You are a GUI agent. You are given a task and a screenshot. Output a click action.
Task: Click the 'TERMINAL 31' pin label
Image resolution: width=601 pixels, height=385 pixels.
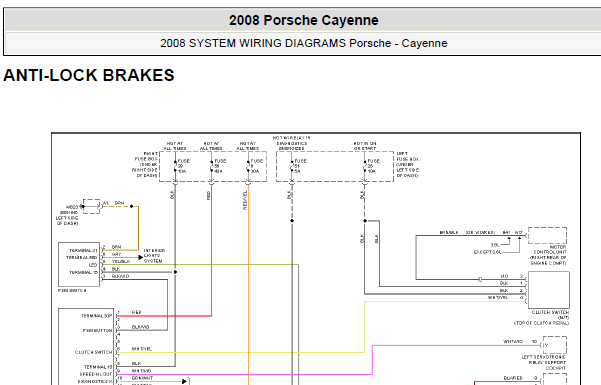[83, 250]
